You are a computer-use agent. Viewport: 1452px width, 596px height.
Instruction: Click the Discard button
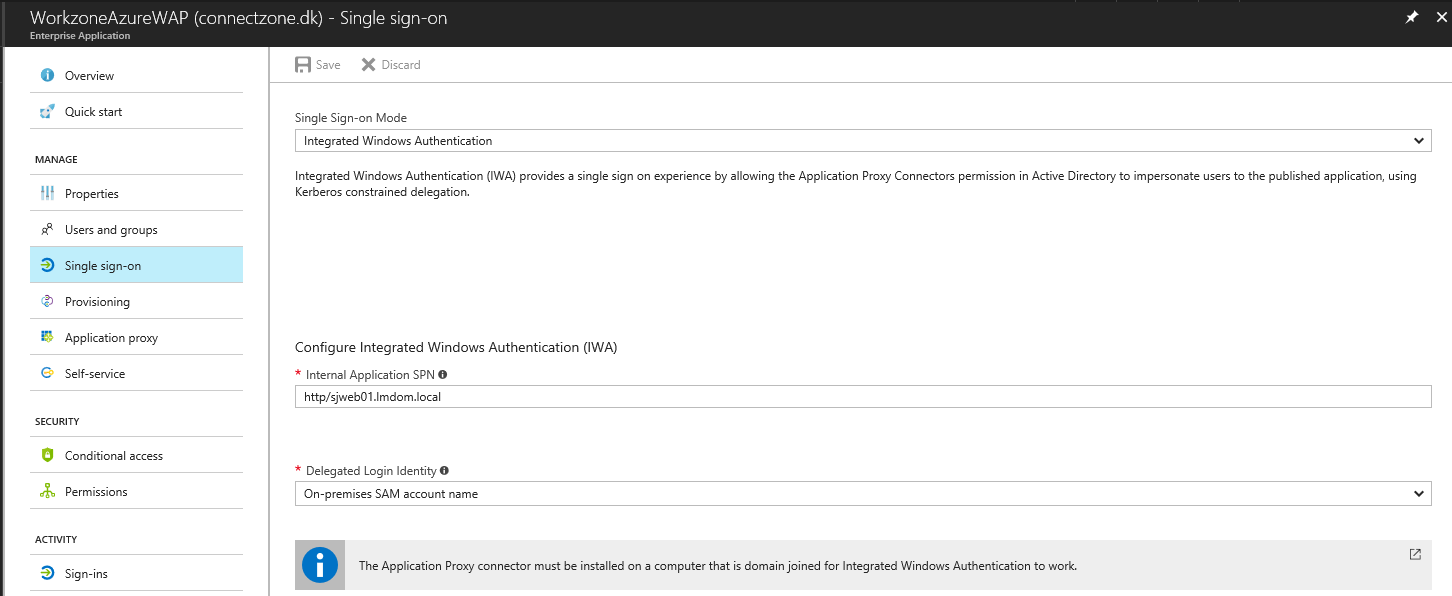391,64
